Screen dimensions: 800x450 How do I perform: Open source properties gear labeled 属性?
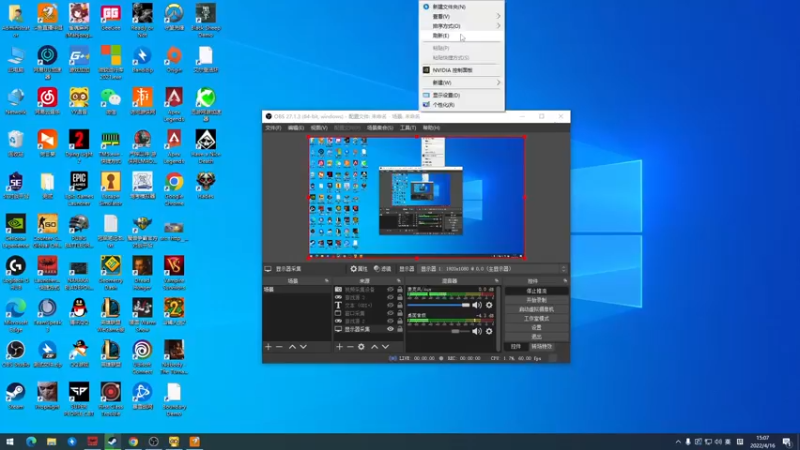359,269
